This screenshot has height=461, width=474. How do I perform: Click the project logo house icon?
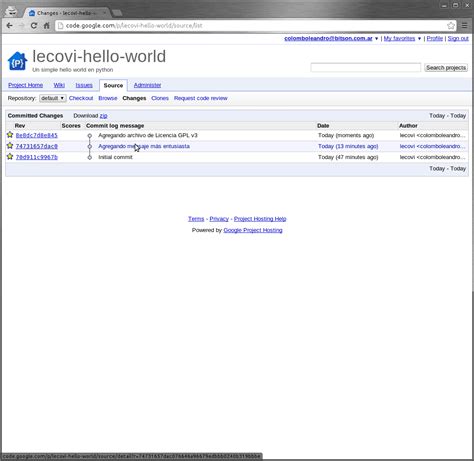tap(17, 61)
